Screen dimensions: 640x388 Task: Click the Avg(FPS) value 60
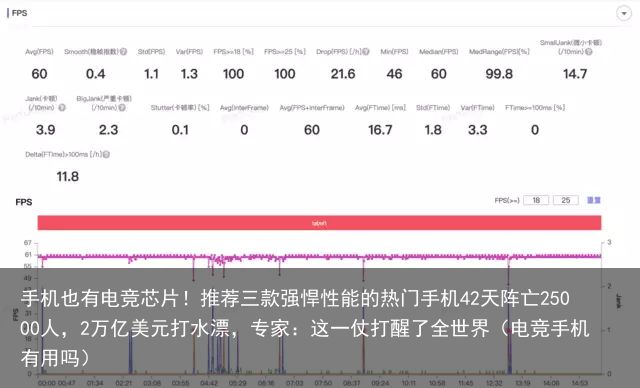[39, 74]
